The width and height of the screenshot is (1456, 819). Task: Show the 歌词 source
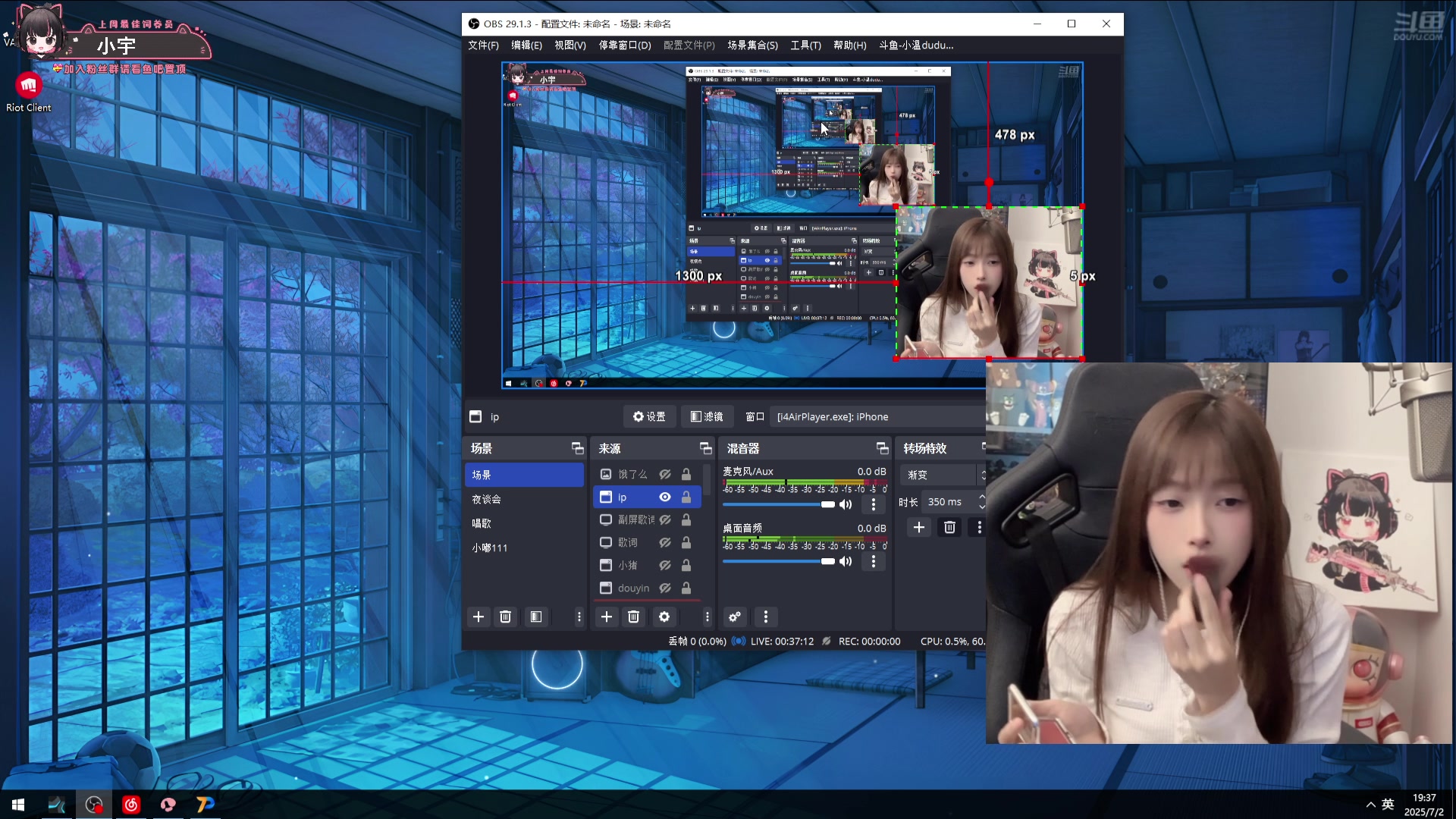(665, 542)
